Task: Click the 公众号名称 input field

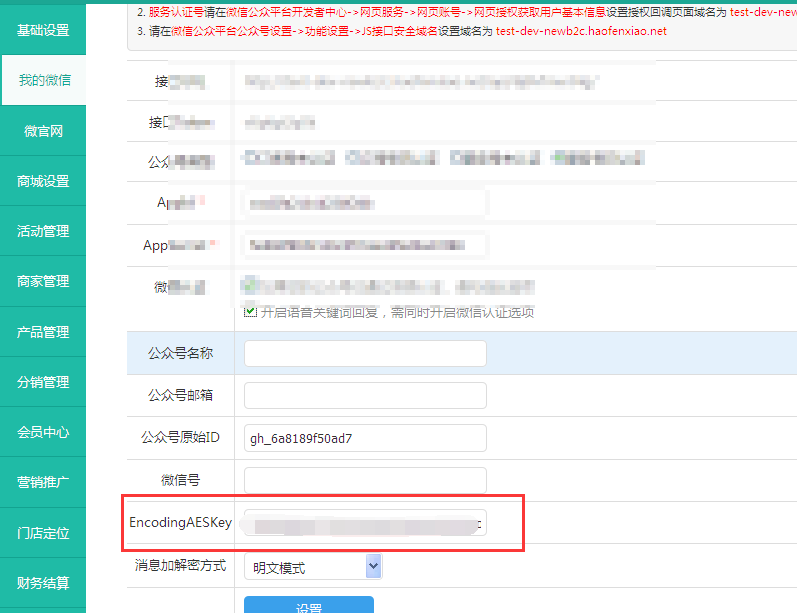Action: pyautogui.click(x=365, y=354)
